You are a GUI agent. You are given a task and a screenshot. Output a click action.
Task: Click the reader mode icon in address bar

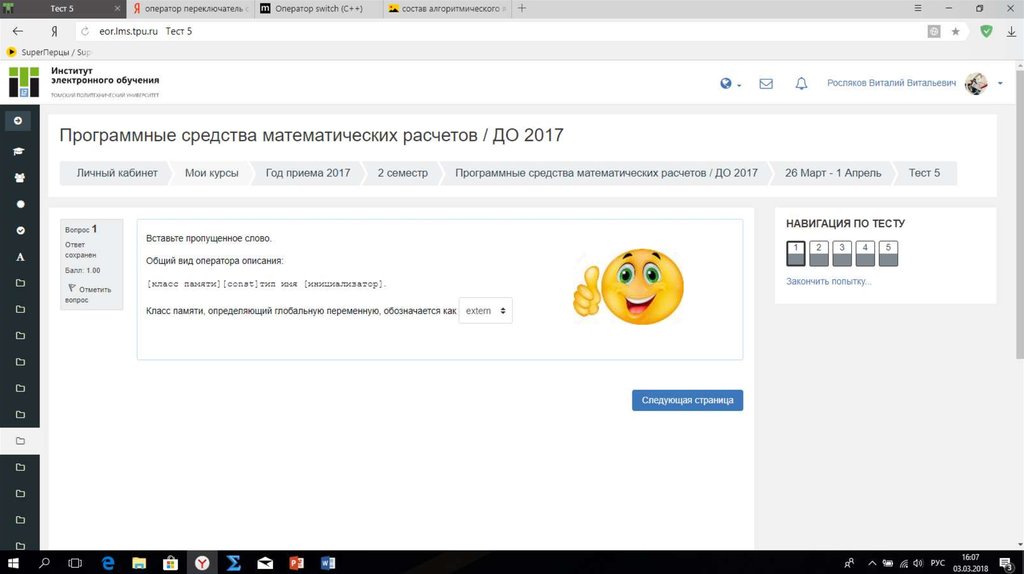point(934,31)
